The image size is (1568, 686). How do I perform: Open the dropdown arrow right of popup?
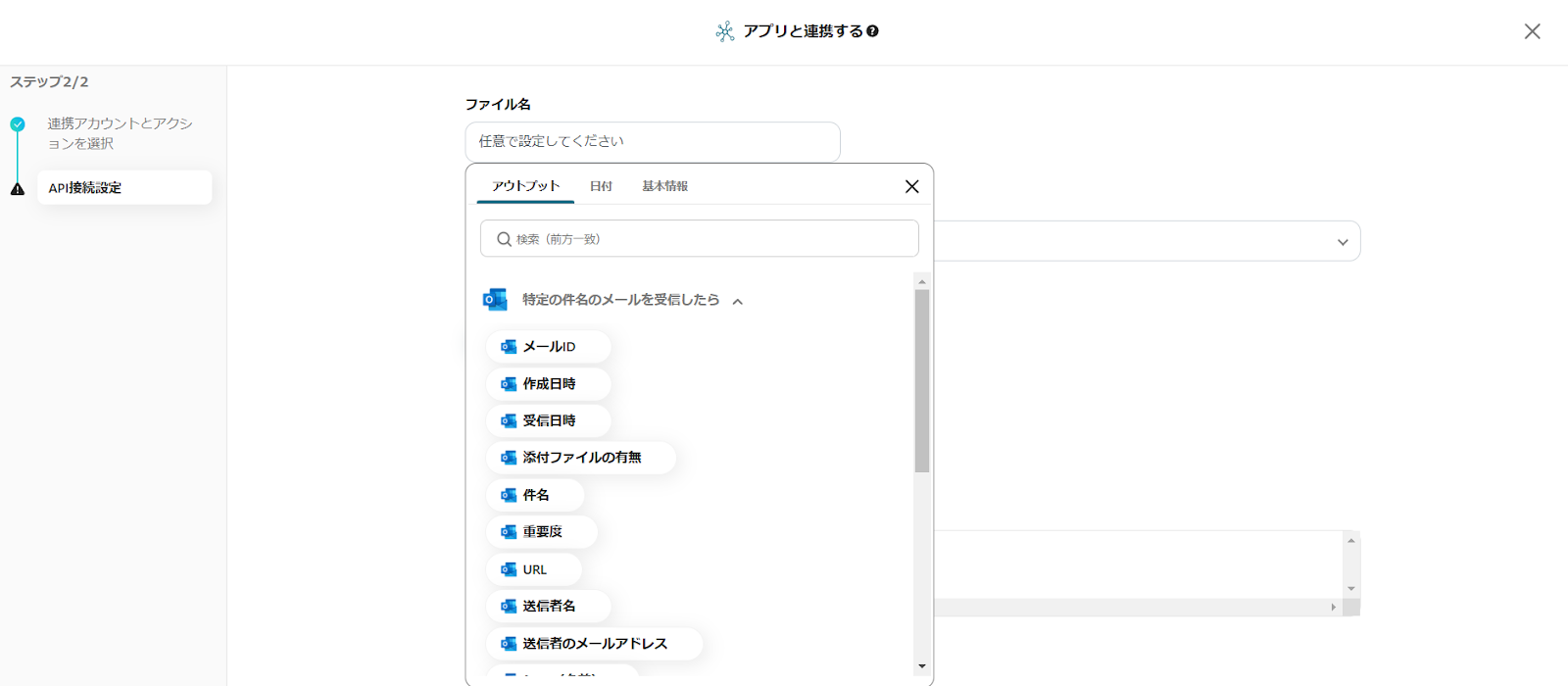tap(1343, 242)
